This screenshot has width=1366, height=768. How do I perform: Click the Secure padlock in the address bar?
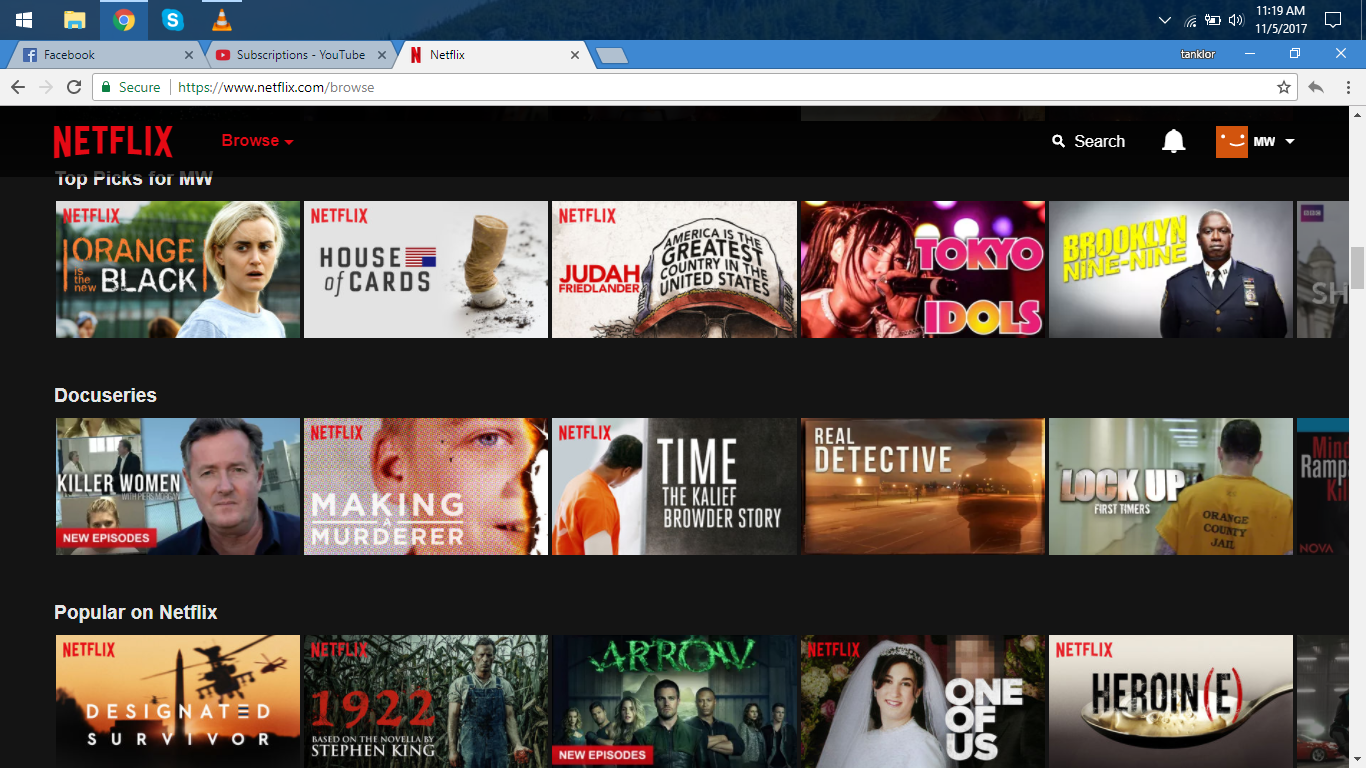[107, 87]
